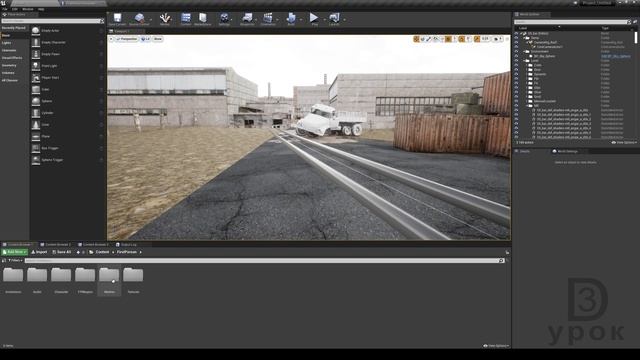Open the Filters dropdown in Content Browser
This screenshot has height=360, width=640.
[16, 260]
